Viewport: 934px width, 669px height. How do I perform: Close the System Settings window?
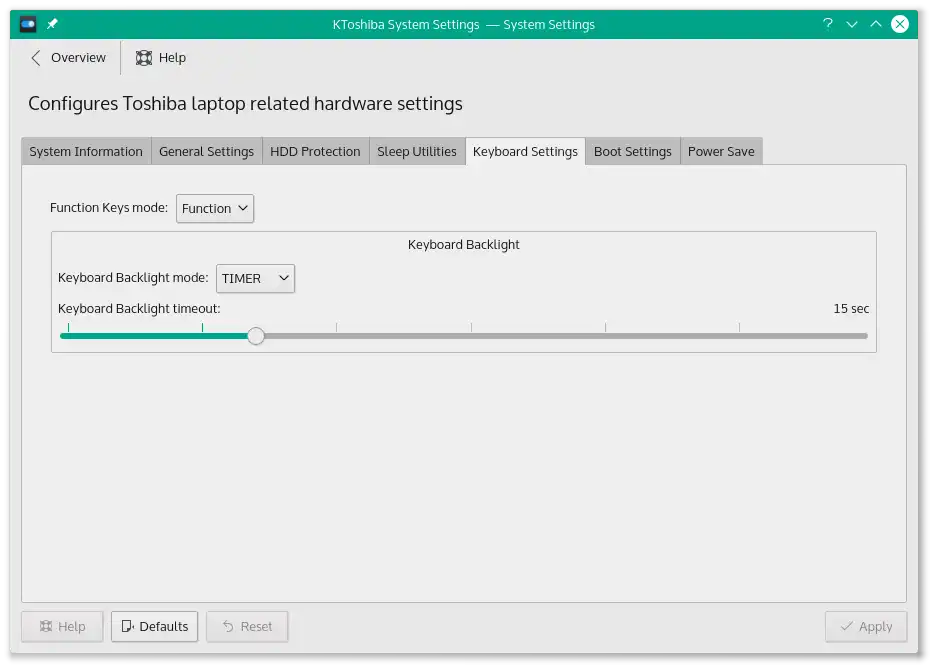(899, 24)
